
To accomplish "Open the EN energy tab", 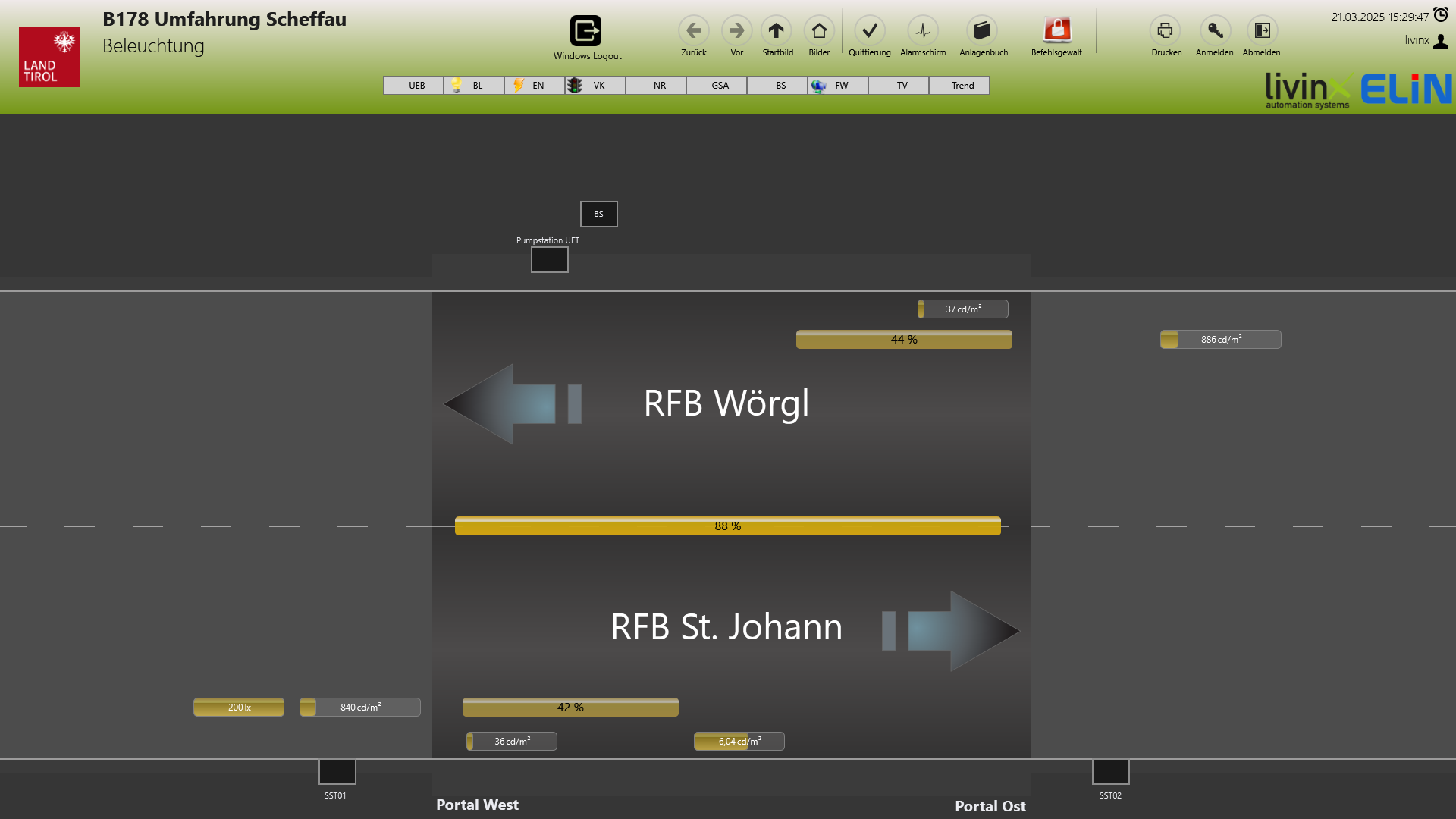I will (x=535, y=86).
